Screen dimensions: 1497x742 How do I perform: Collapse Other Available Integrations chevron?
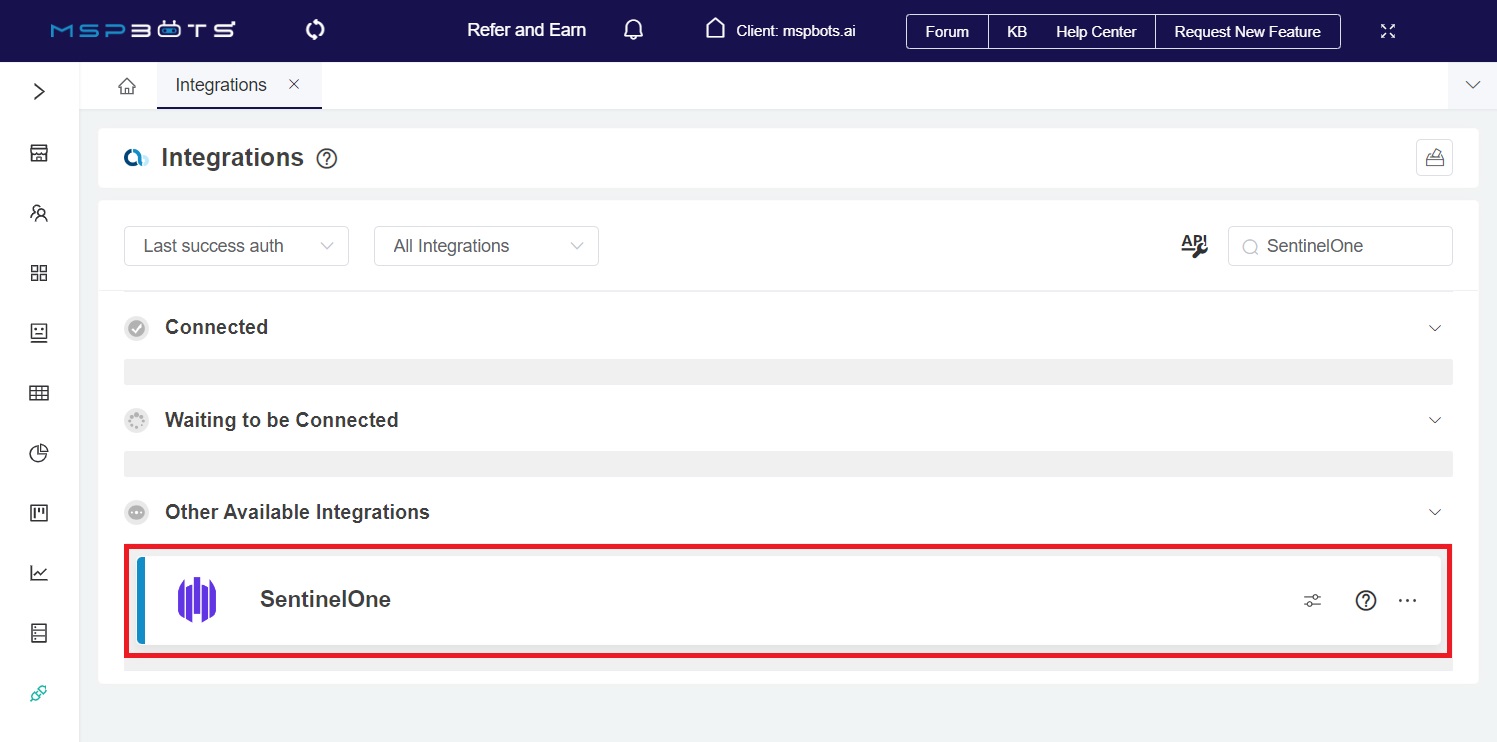click(x=1435, y=512)
